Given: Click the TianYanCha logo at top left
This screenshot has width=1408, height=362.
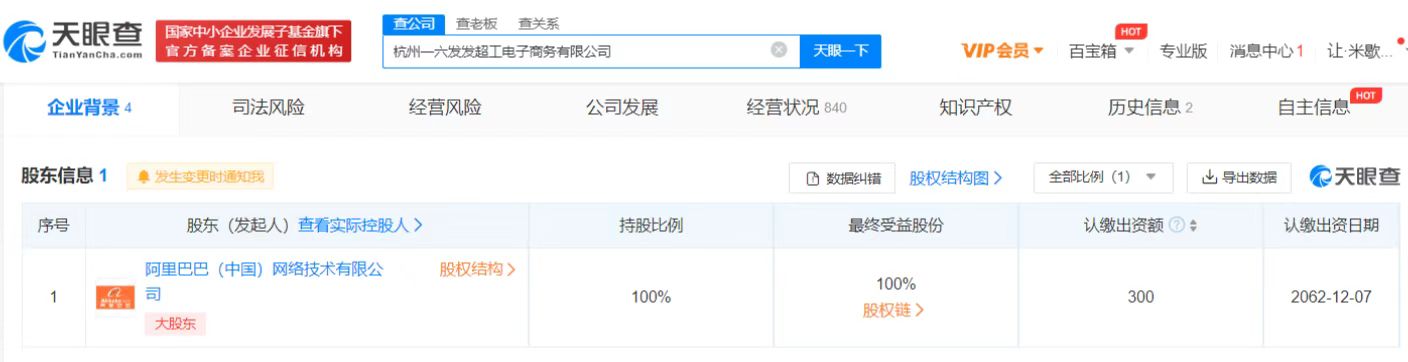Looking at the screenshot, I should coord(73,41).
